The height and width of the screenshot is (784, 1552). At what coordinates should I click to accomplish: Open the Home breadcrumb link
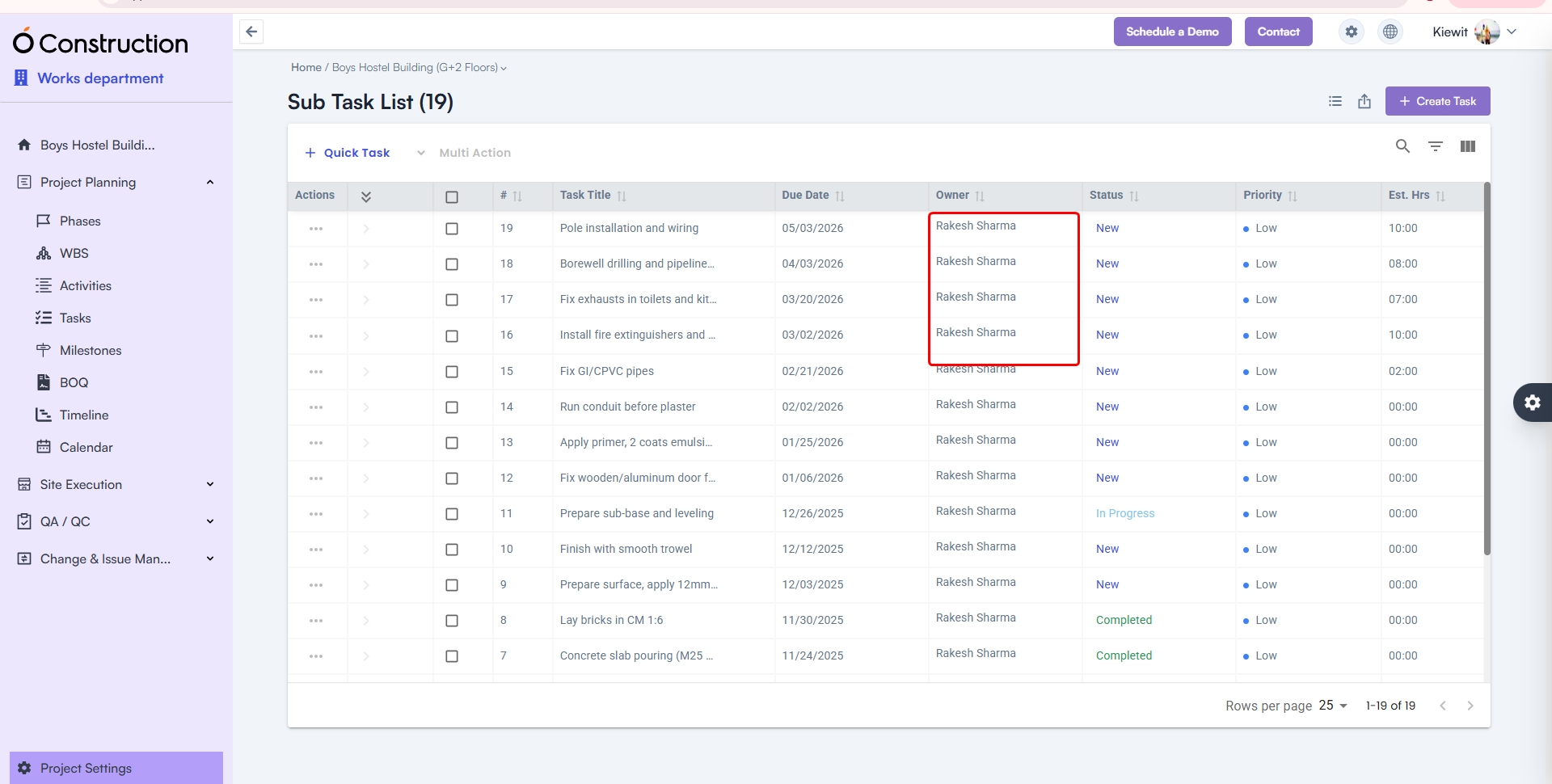click(306, 67)
